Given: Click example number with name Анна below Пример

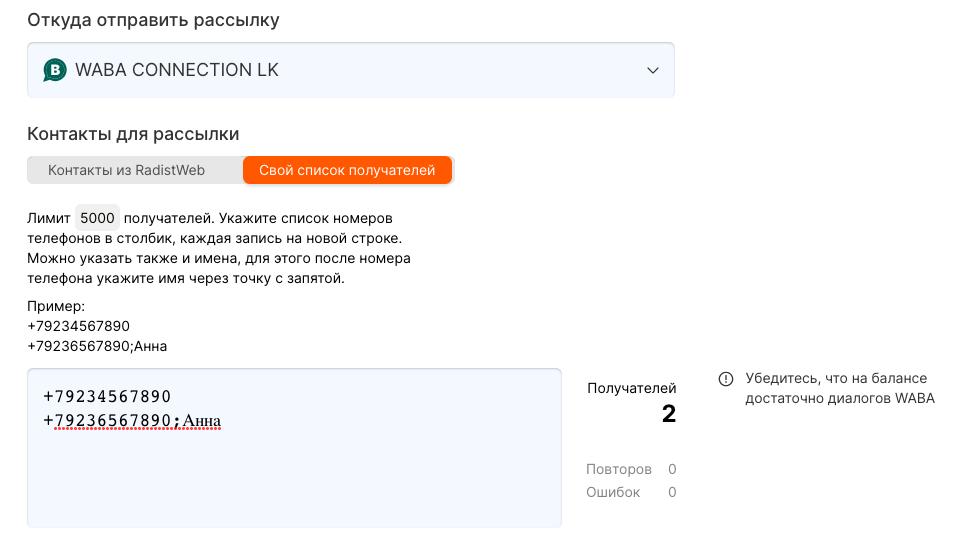Looking at the screenshot, I should click(x=97, y=346).
